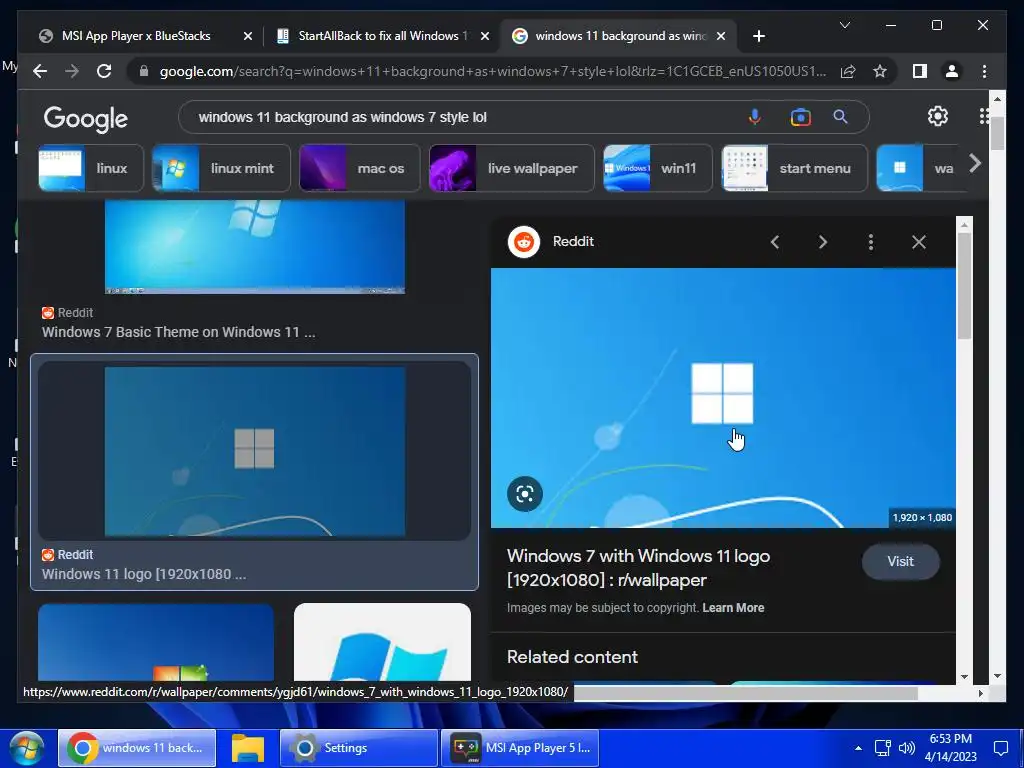Click the padlock site info icon

coord(144,71)
